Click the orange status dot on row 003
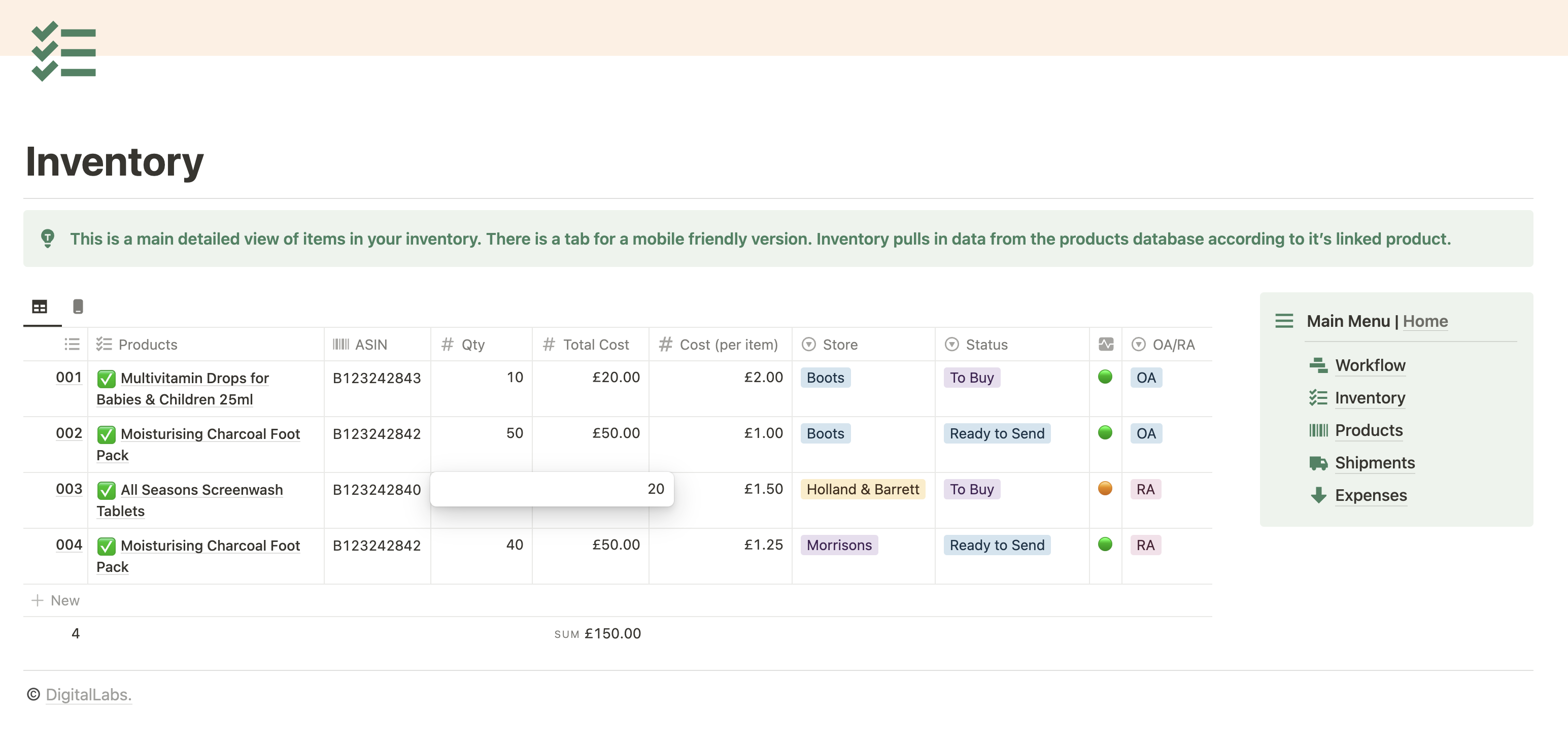The image size is (1568, 746). click(1105, 488)
